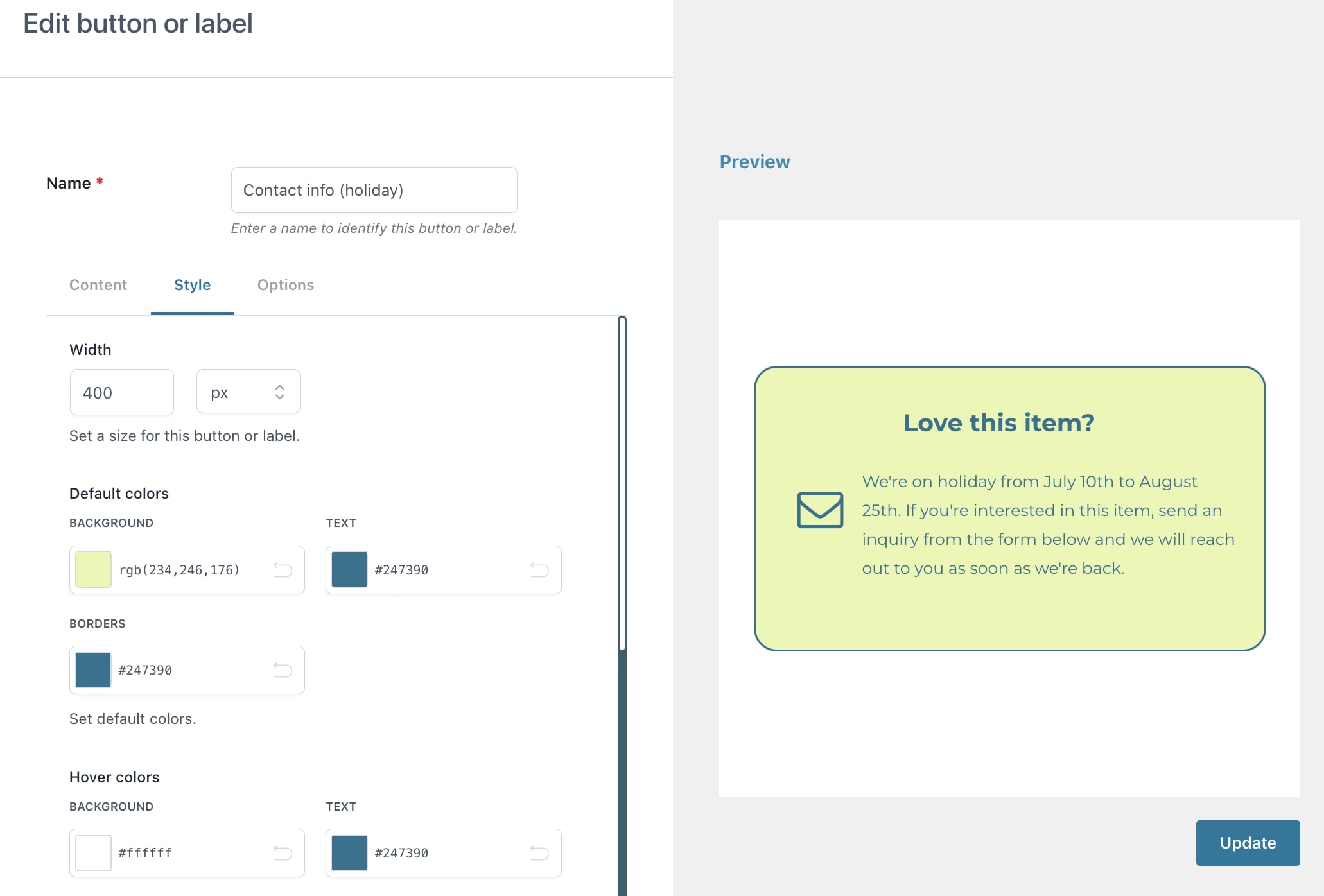1324x896 pixels.
Task: Switch to the Content tab
Action: coord(98,285)
